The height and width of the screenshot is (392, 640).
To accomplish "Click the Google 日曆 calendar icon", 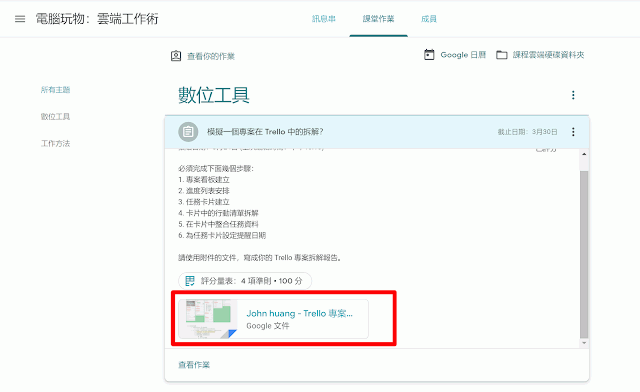I will tap(429, 54).
